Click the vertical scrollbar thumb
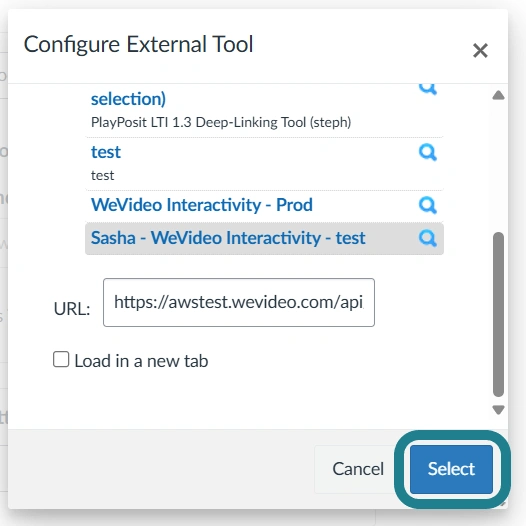The height and width of the screenshot is (526, 526). tap(498, 314)
